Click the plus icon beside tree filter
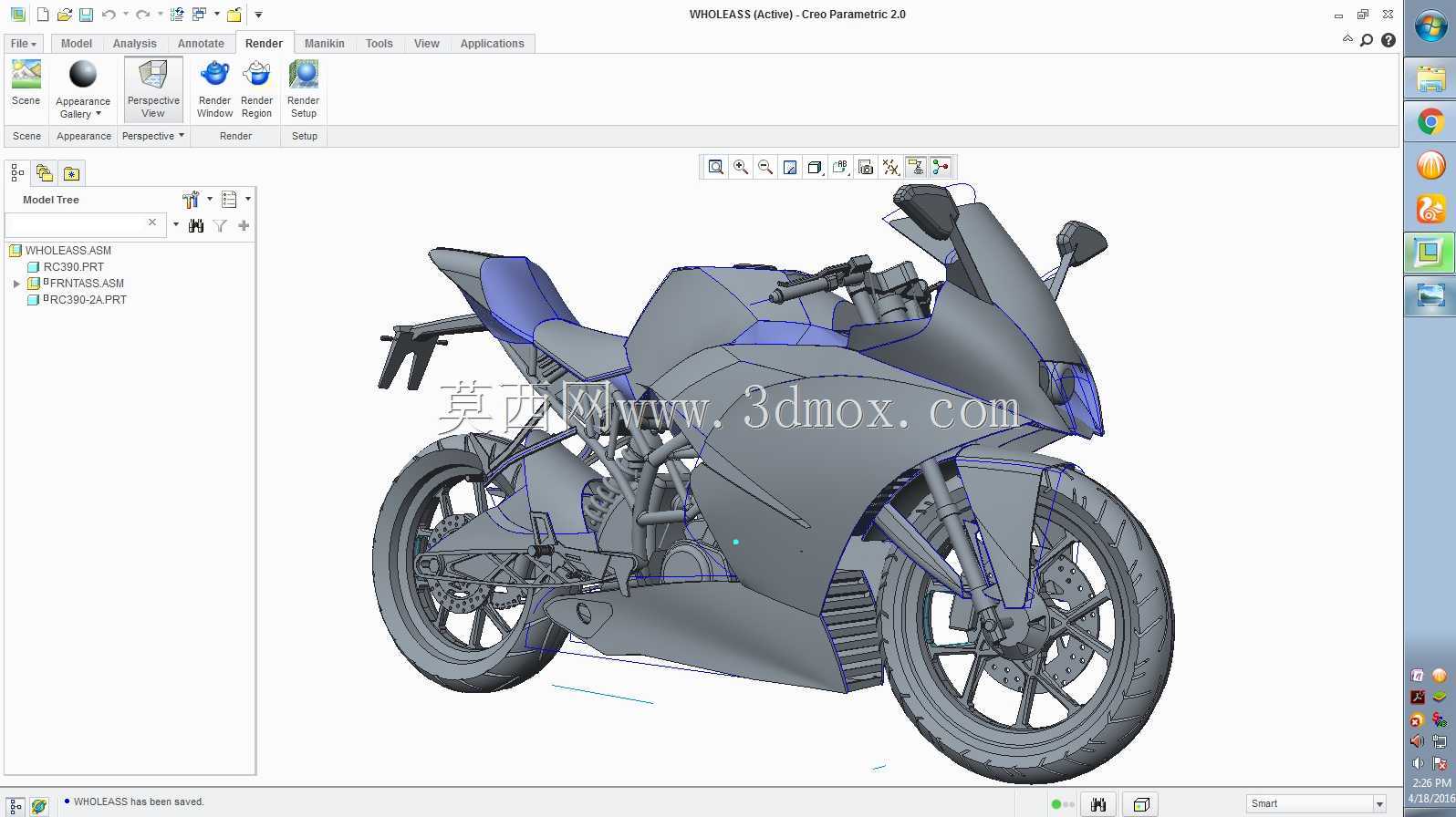This screenshot has width=1456, height=817. pos(244,225)
